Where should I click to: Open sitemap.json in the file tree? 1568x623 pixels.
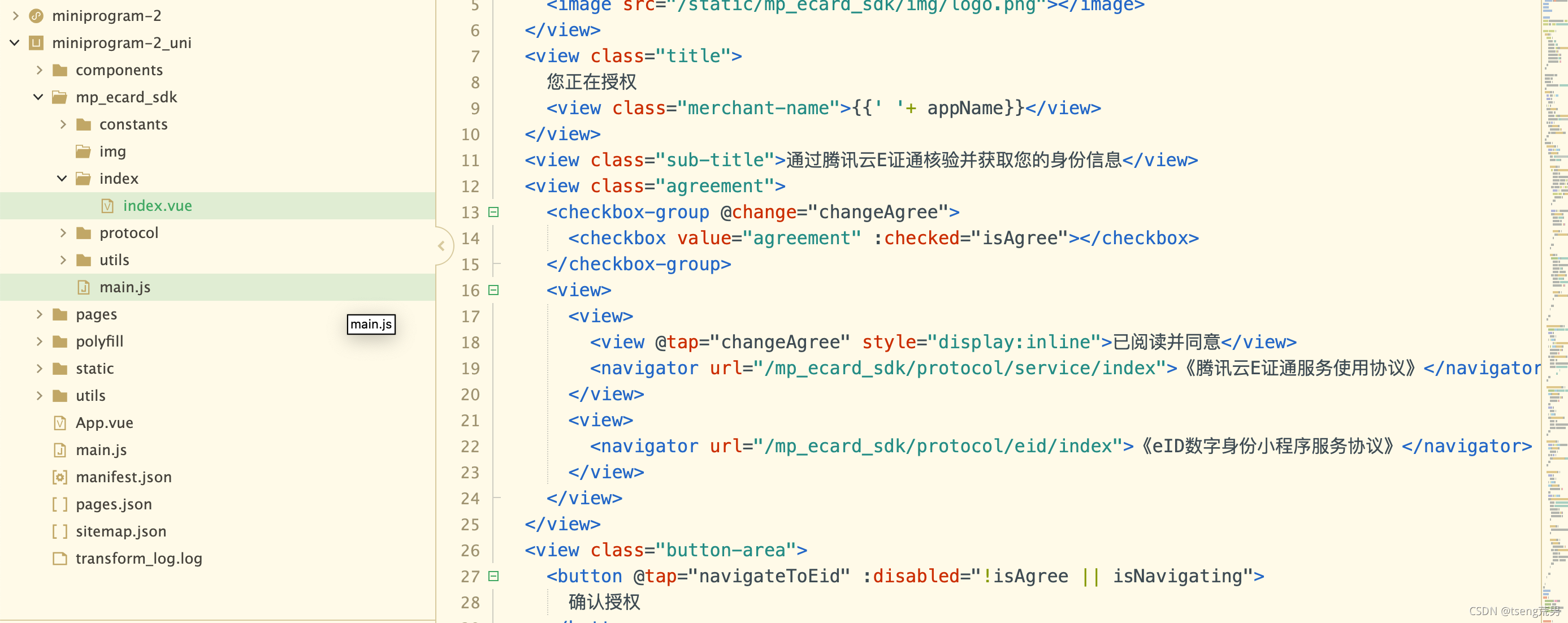click(120, 531)
